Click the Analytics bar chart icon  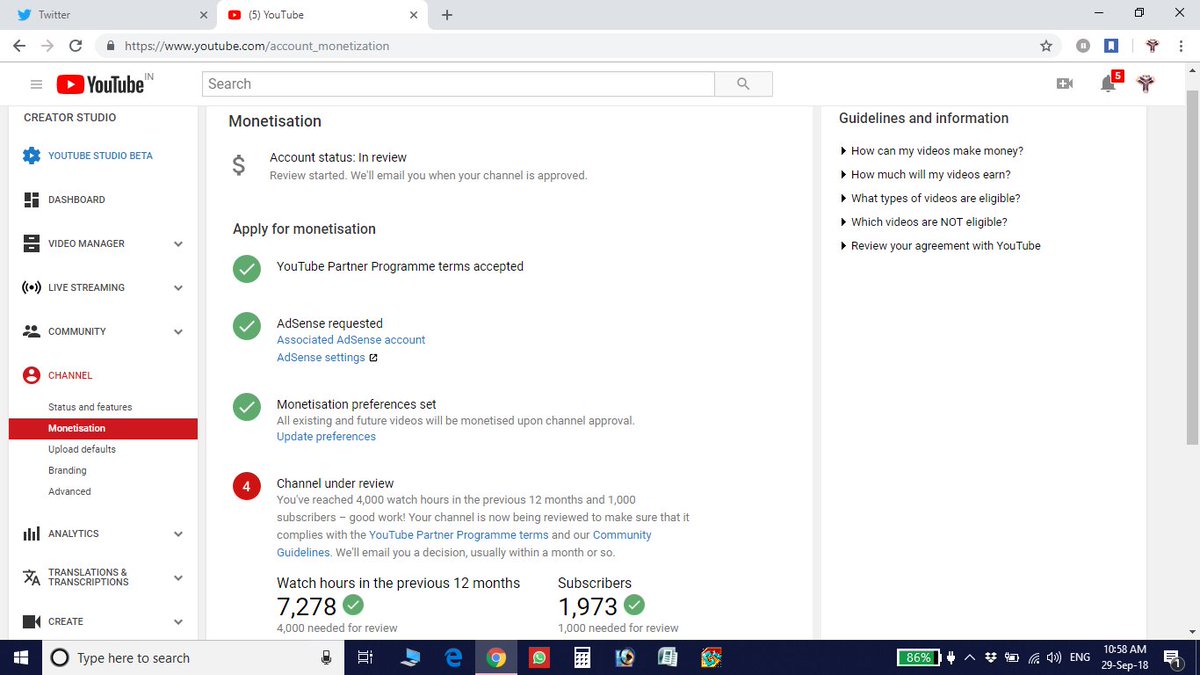click(x=31, y=534)
